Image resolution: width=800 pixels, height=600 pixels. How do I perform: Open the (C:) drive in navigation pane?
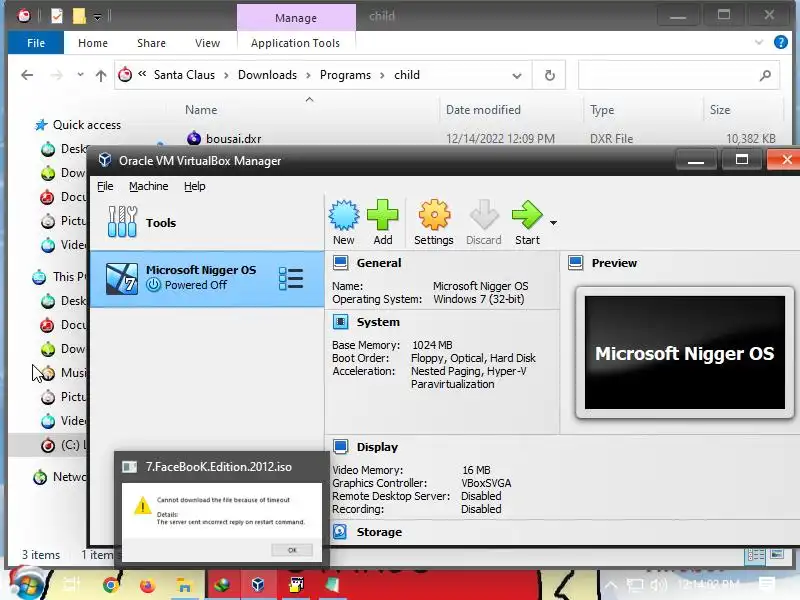pyautogui.click(x=64, y=445)
